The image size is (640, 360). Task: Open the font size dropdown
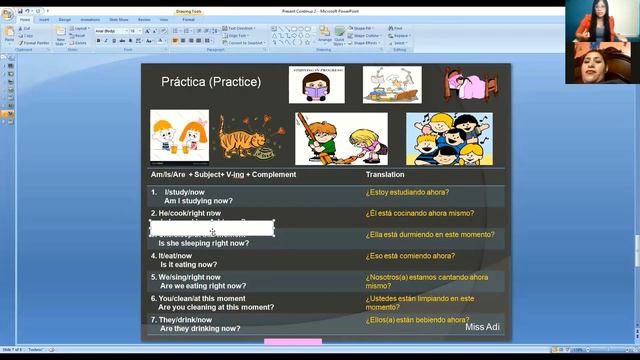point(140,31)
